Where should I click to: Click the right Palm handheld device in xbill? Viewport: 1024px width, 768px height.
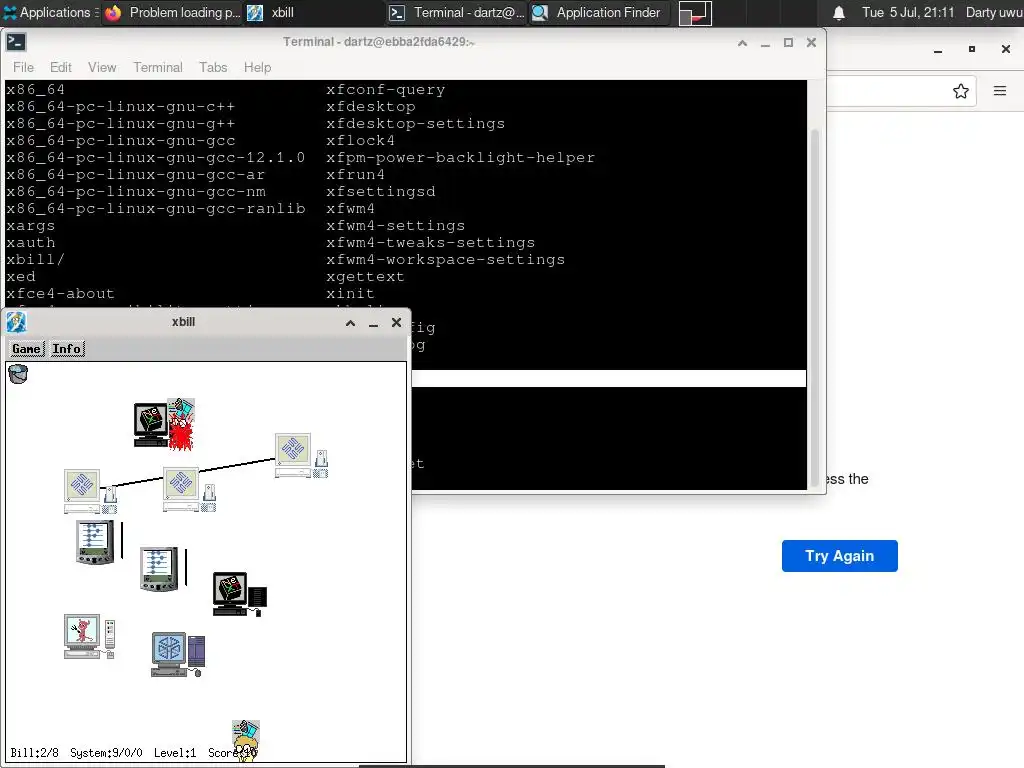click(159, 569)
